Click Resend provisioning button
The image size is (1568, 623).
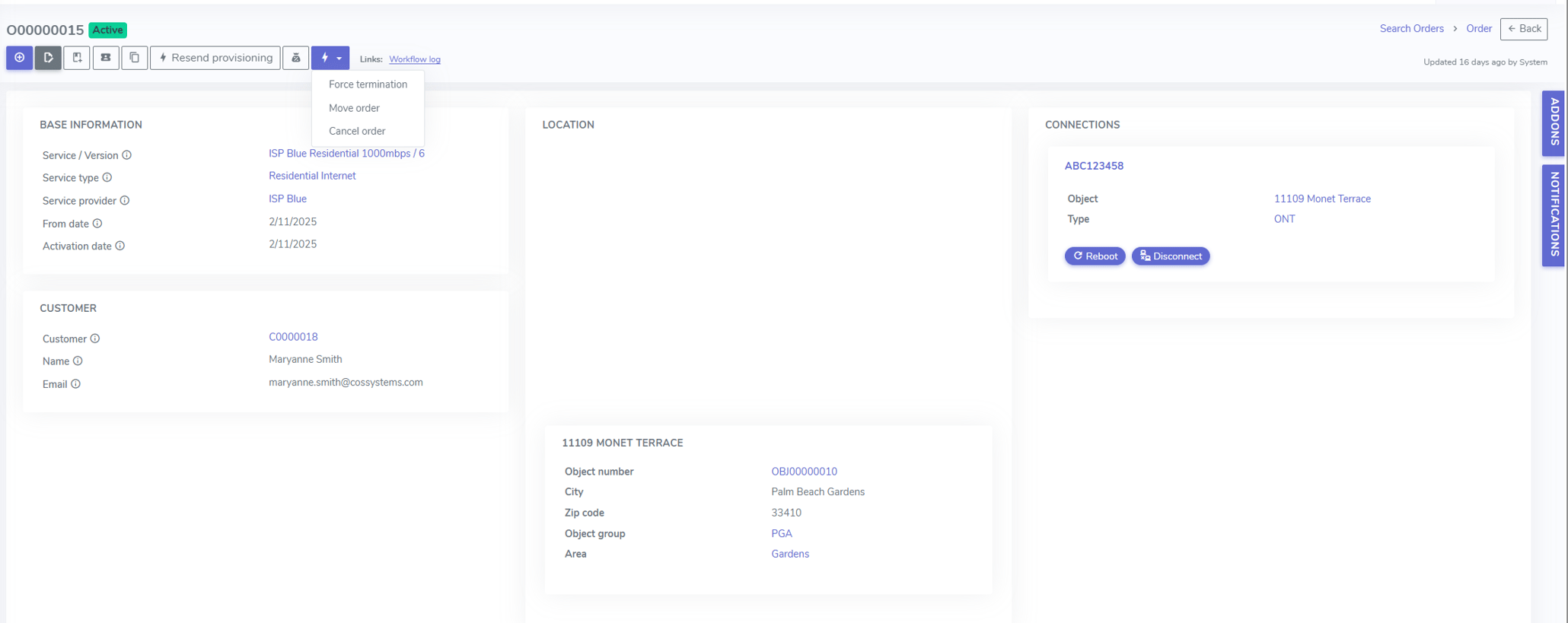215,58
